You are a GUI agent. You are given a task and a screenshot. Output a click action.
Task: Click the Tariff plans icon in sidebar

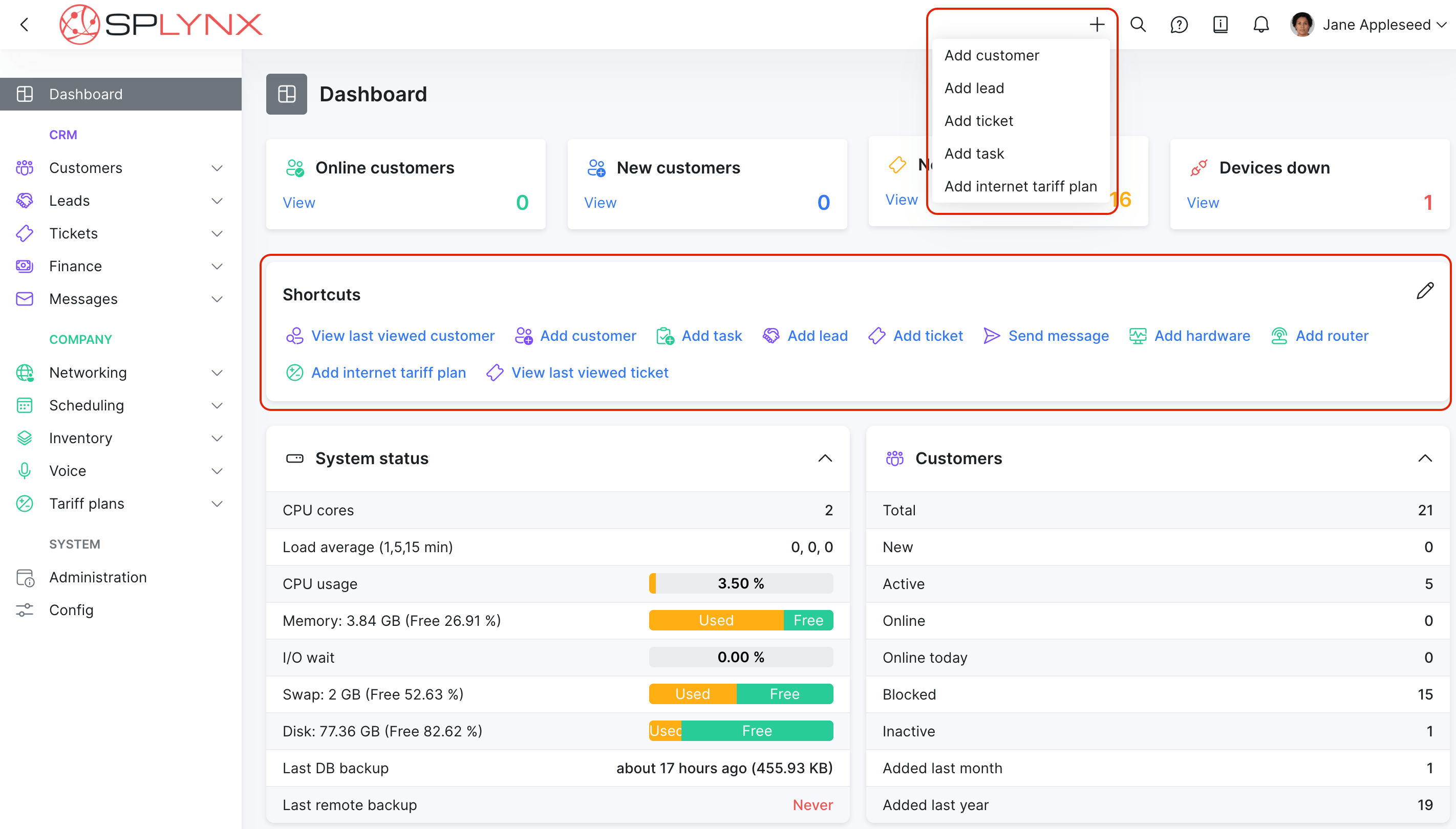[24, 504]
